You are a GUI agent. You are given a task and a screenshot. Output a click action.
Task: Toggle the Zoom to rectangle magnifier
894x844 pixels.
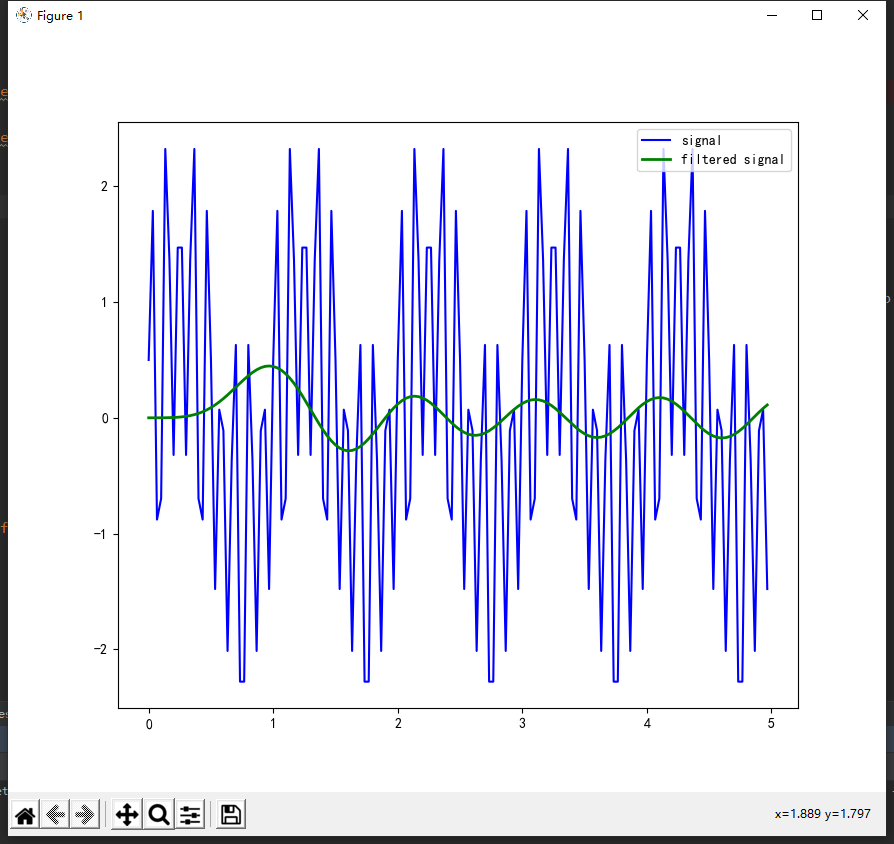[x=158, y=815]
